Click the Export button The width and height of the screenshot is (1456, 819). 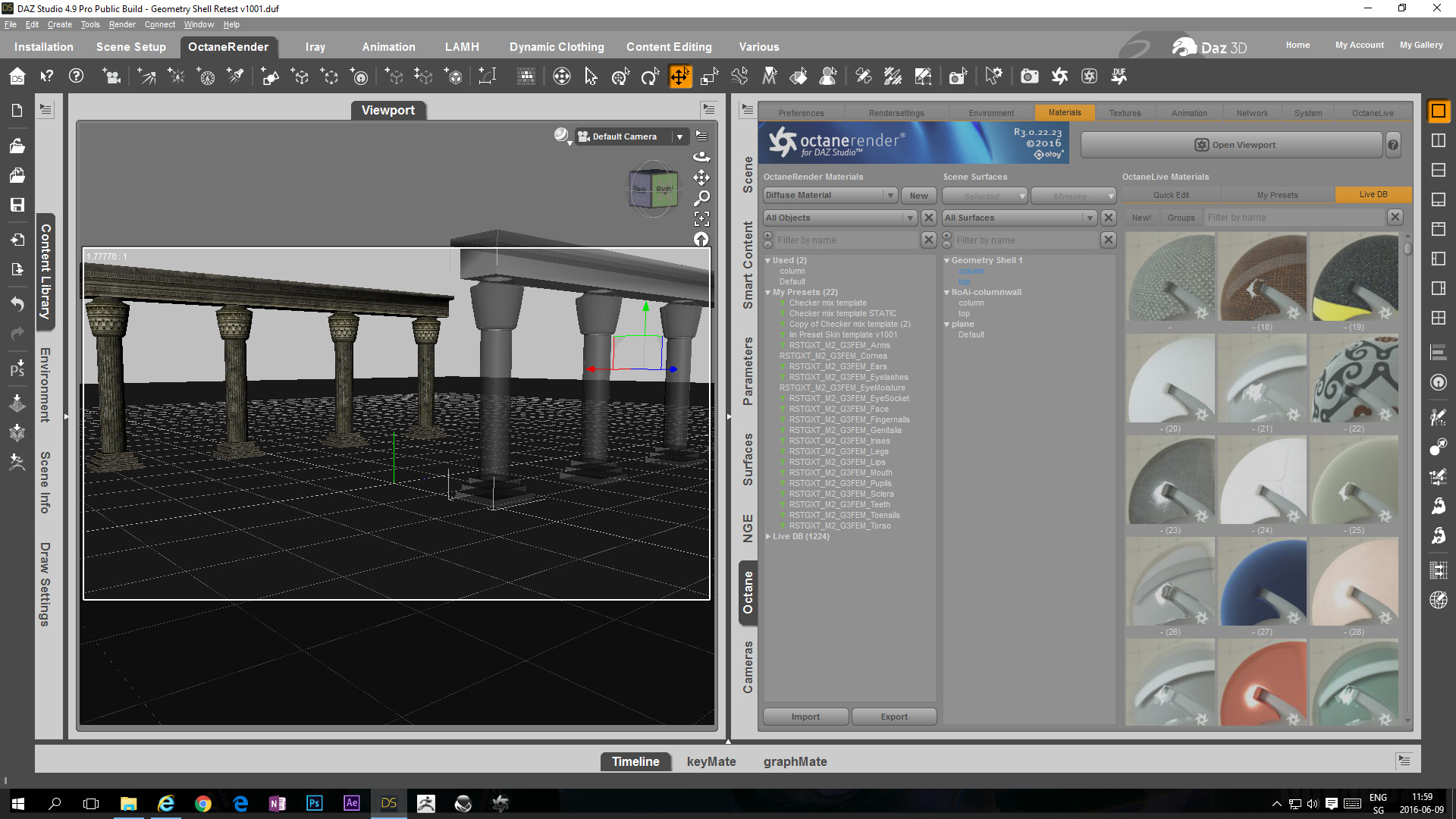[x=894, y=717]
